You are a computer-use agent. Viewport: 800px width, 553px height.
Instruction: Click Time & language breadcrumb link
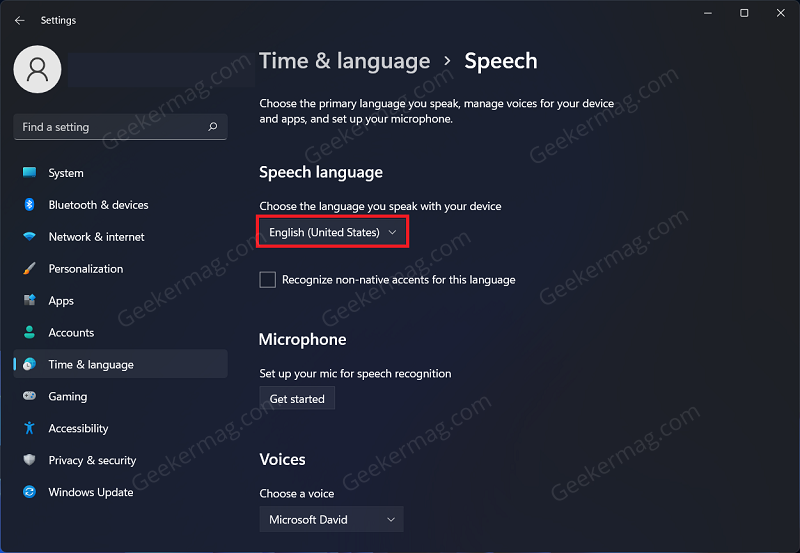coord(344,61)
